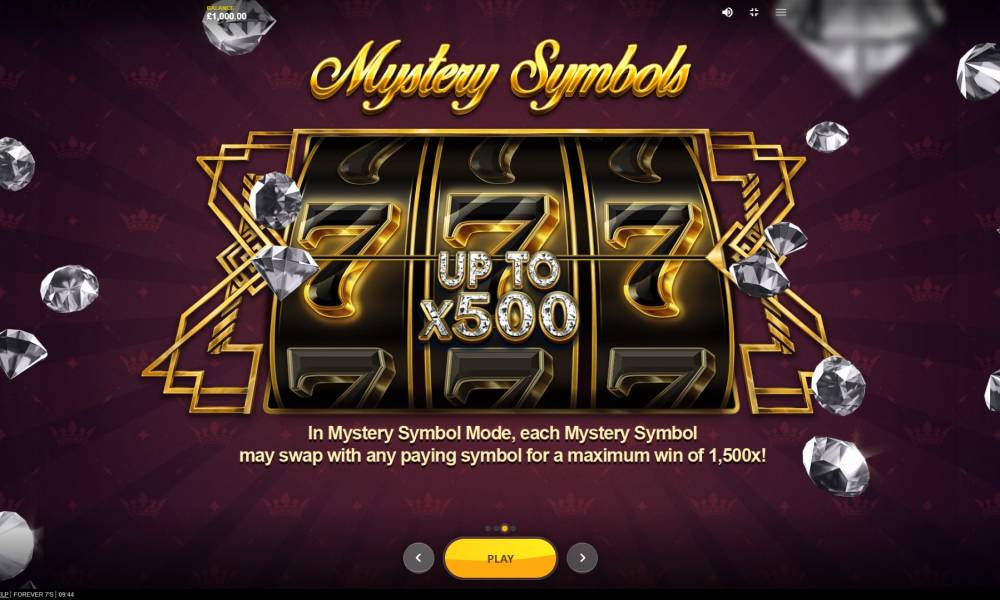Screen dimensions: 1000x600
Task: Select the first pagination dot
Action: click(x=488, y=529)
